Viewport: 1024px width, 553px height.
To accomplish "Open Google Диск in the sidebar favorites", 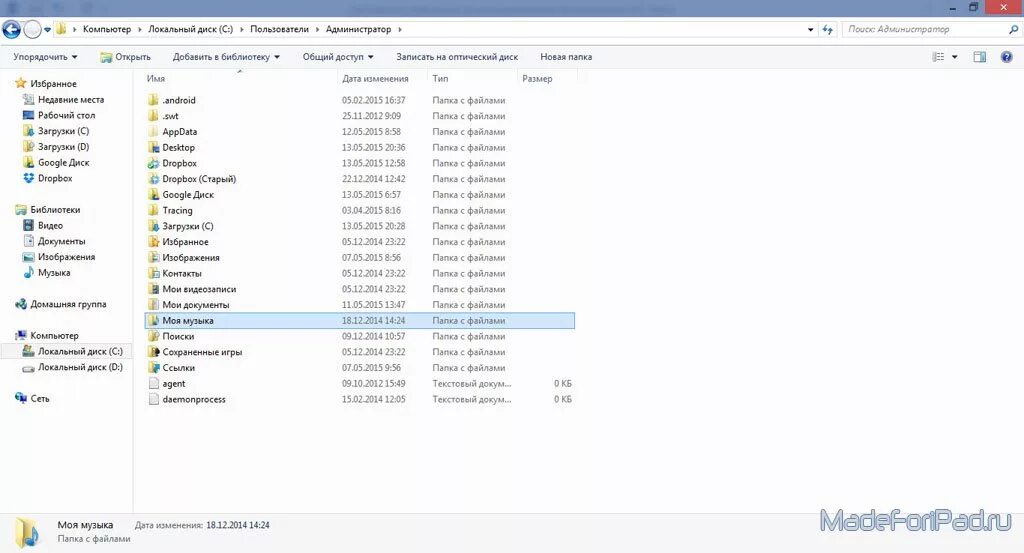I will 56,162.
